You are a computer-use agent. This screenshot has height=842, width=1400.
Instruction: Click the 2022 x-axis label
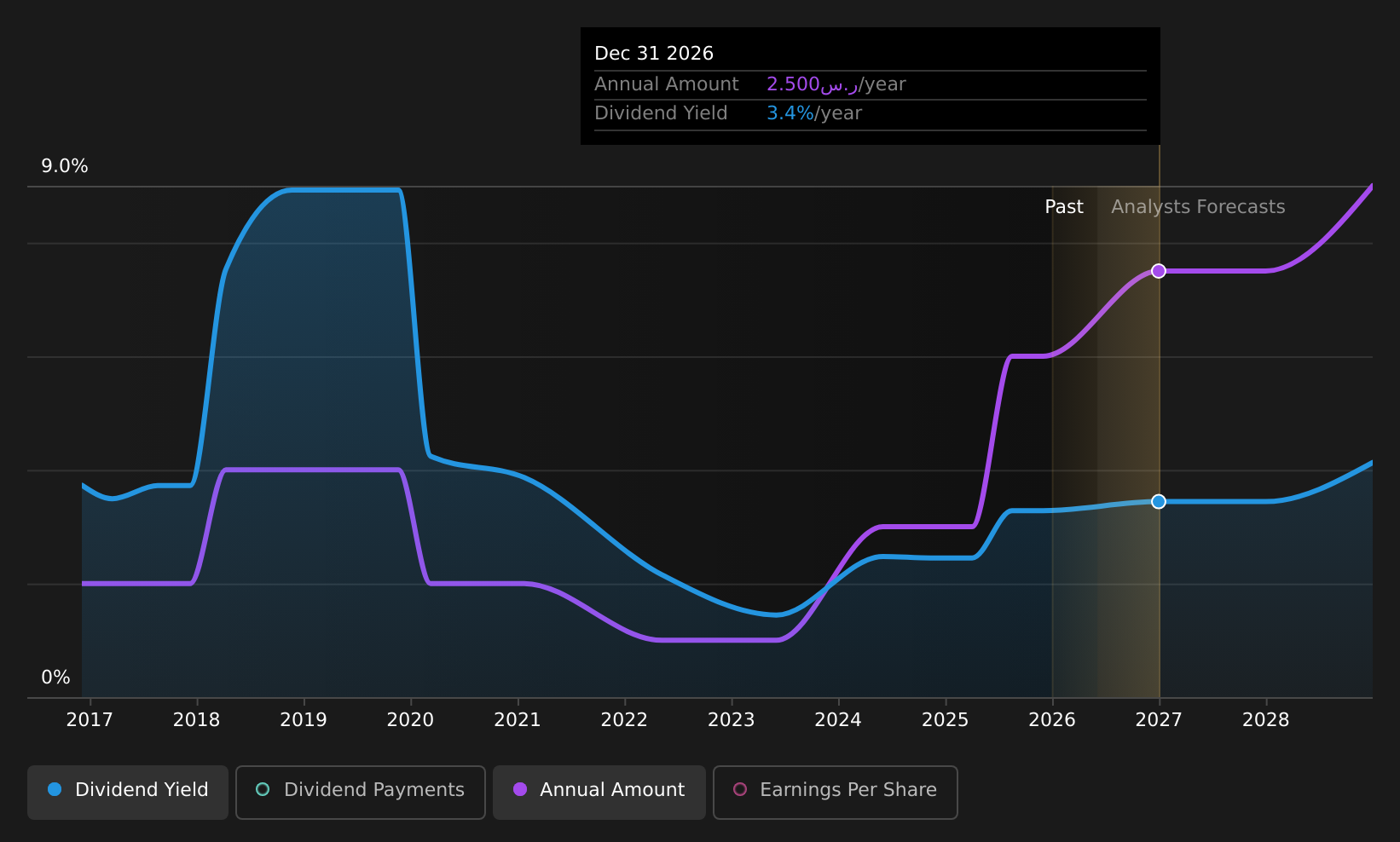(x=625, y=720)
